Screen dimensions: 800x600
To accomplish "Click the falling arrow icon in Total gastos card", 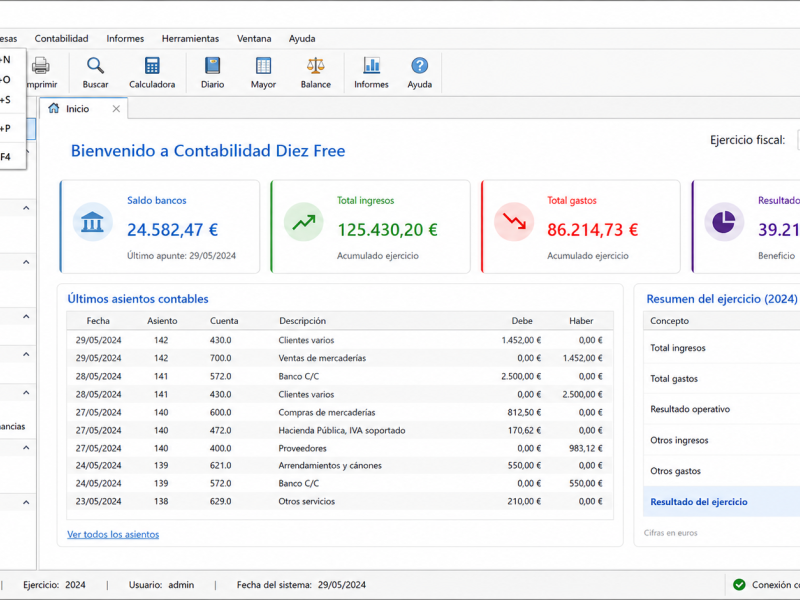I will 514,222.
